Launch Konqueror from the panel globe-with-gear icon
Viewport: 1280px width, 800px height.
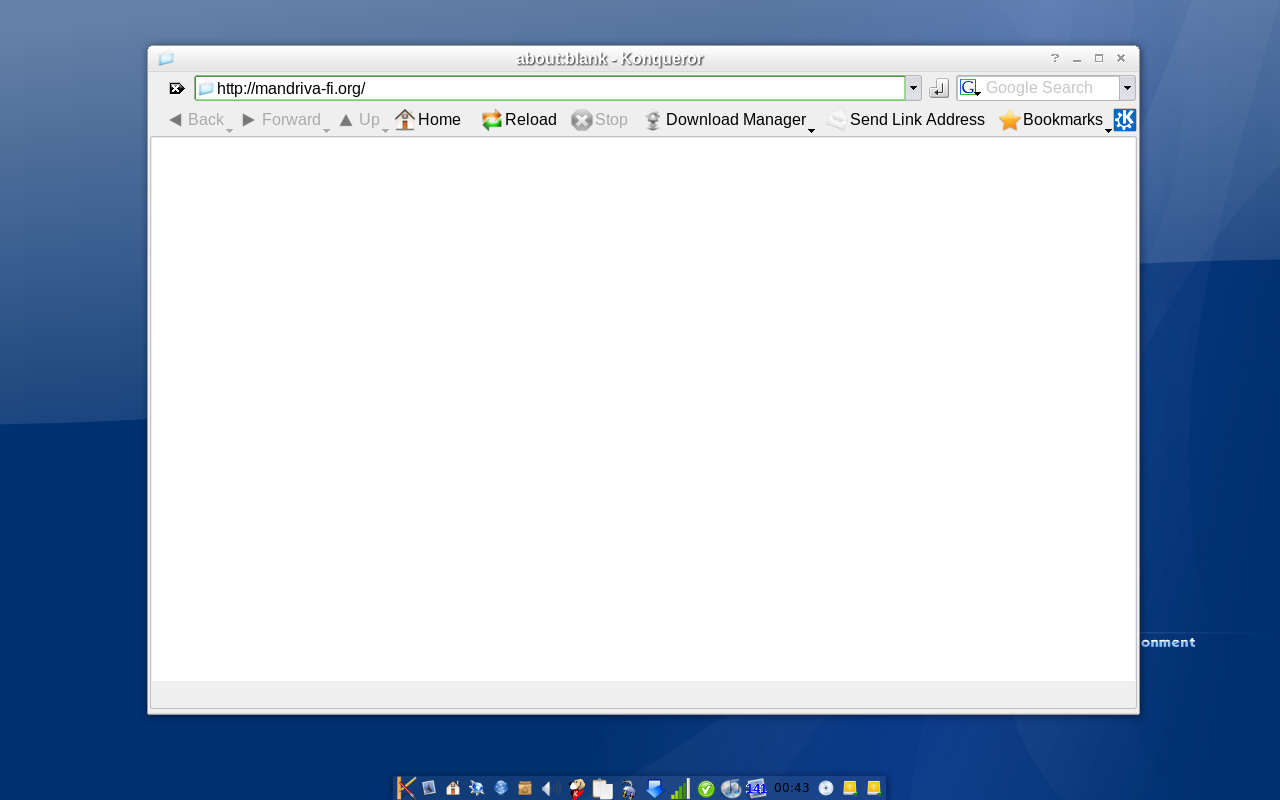tap(477, 788)
